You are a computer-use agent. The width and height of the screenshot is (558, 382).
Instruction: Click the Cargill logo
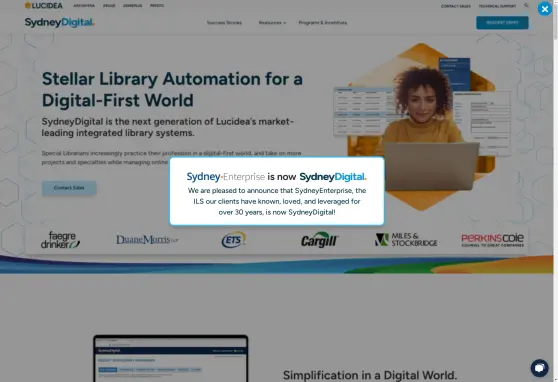319,240
